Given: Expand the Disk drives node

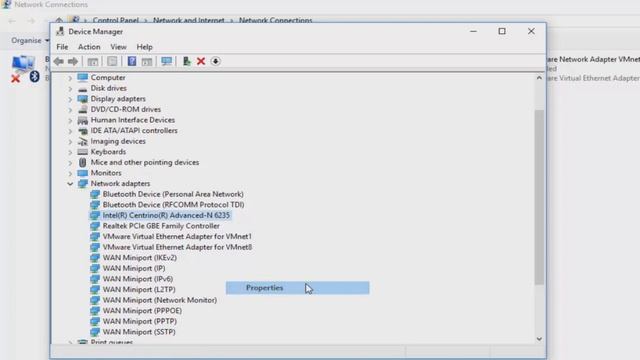Looking at the screenshot, I should 70,88.
